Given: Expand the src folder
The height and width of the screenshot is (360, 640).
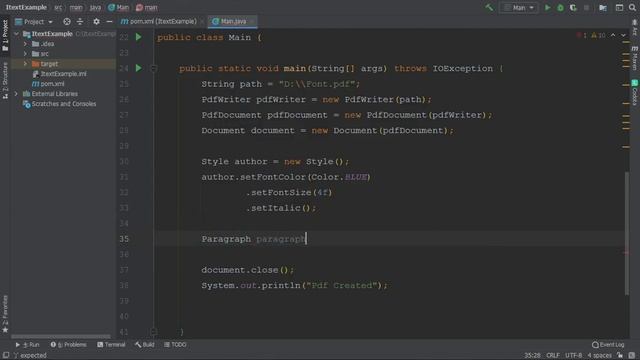Looking at the screenshot, I should 25,54.
